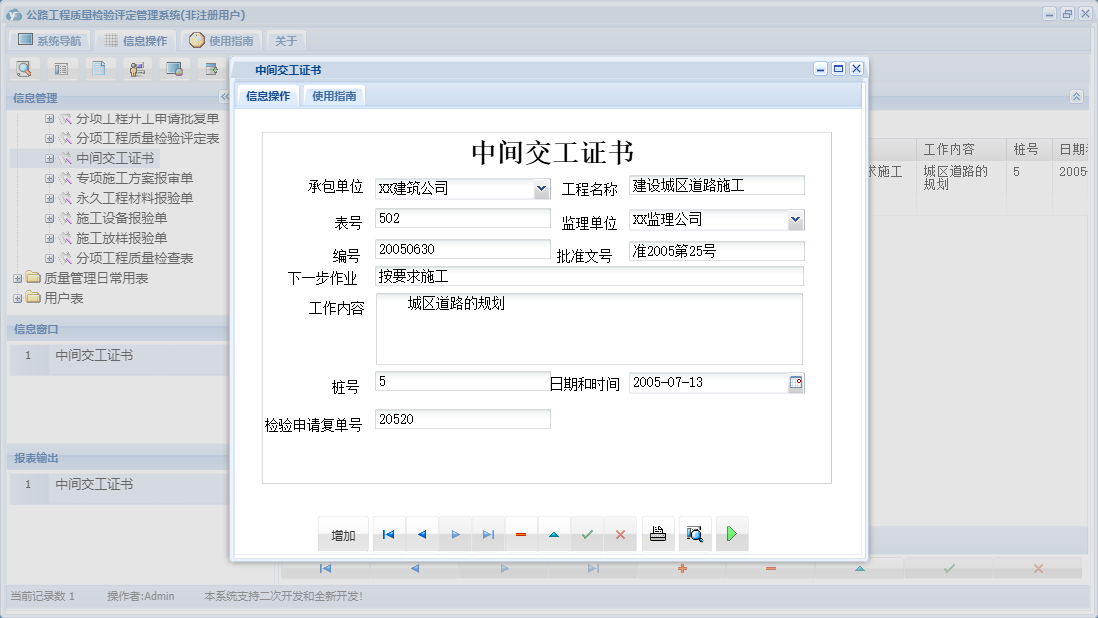Open the date picker beside 日期和时间
Screen dimensions: 1098x618
(x=796, y=382)
